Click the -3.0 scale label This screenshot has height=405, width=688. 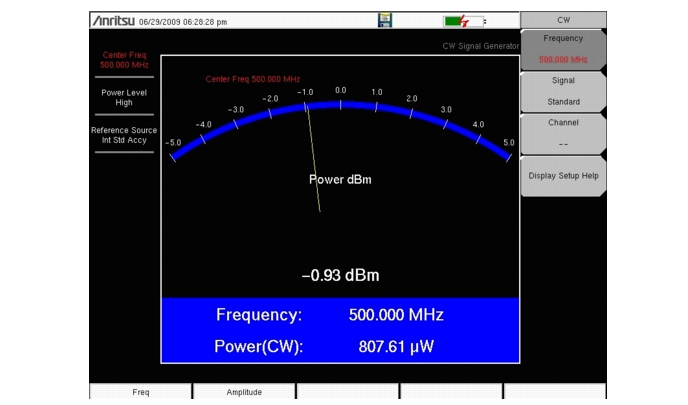(236, 110)
